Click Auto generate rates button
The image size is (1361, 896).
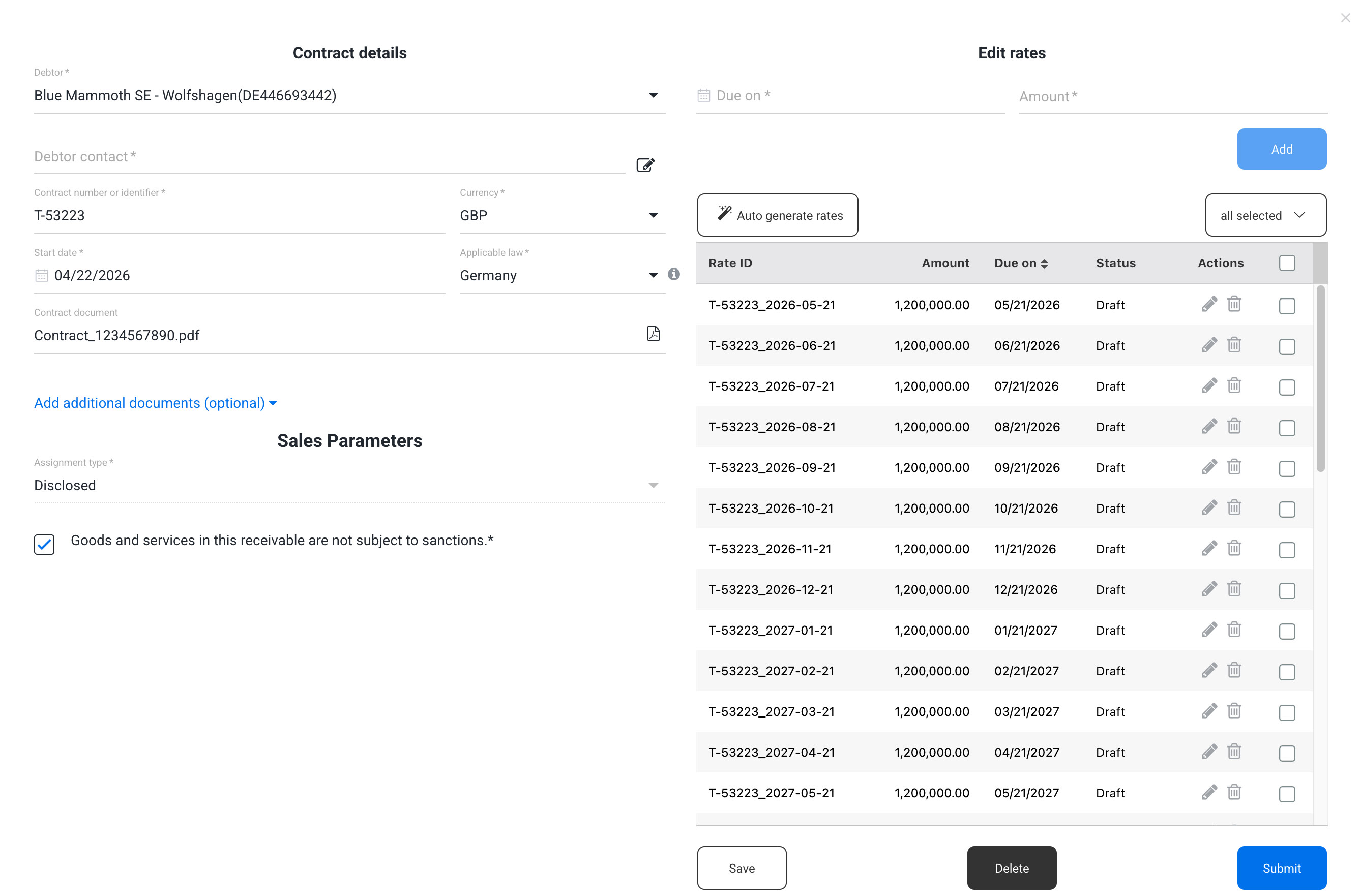pos(777,215)
